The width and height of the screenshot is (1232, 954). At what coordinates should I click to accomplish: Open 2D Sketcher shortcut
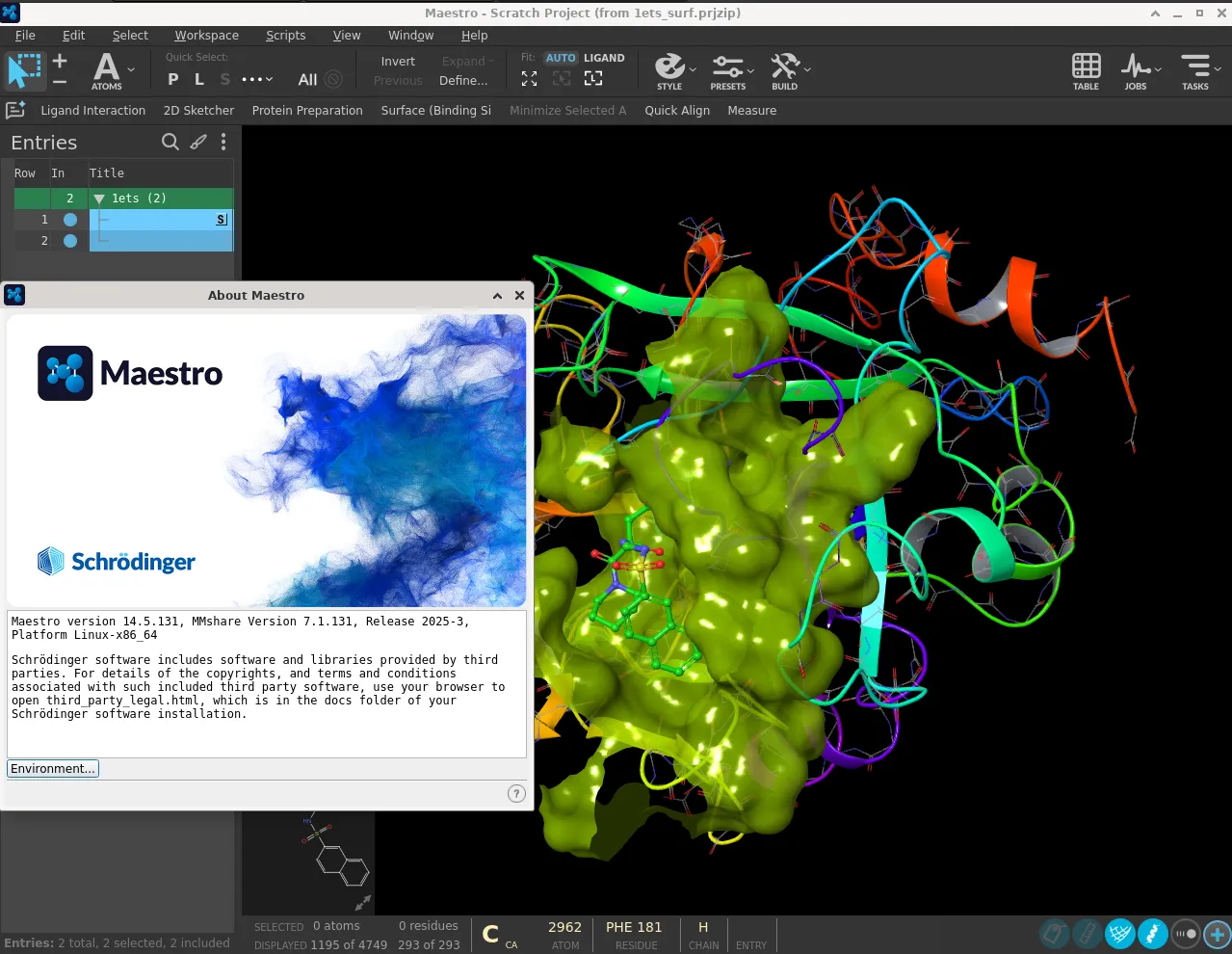198,111
